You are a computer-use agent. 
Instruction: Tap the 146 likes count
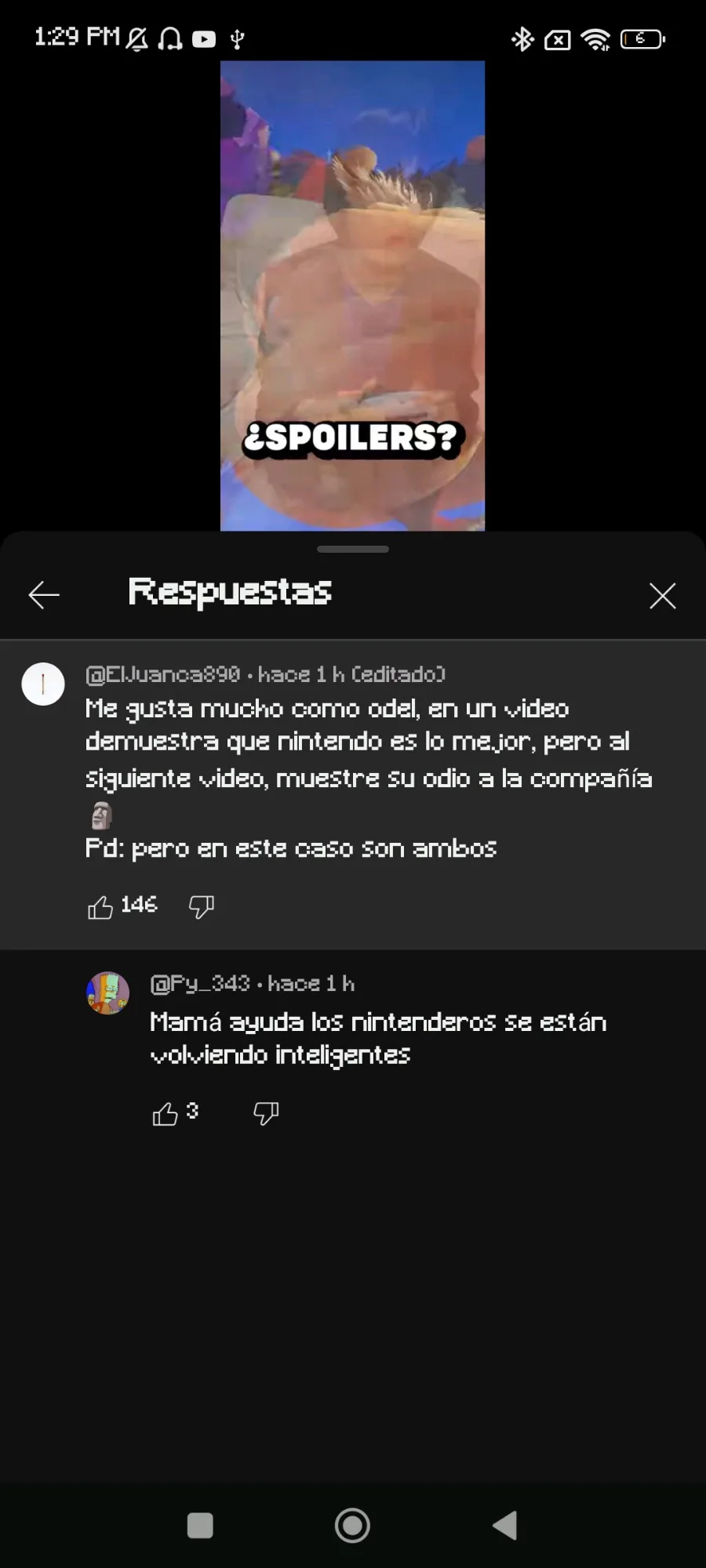[x=139, y=905]
